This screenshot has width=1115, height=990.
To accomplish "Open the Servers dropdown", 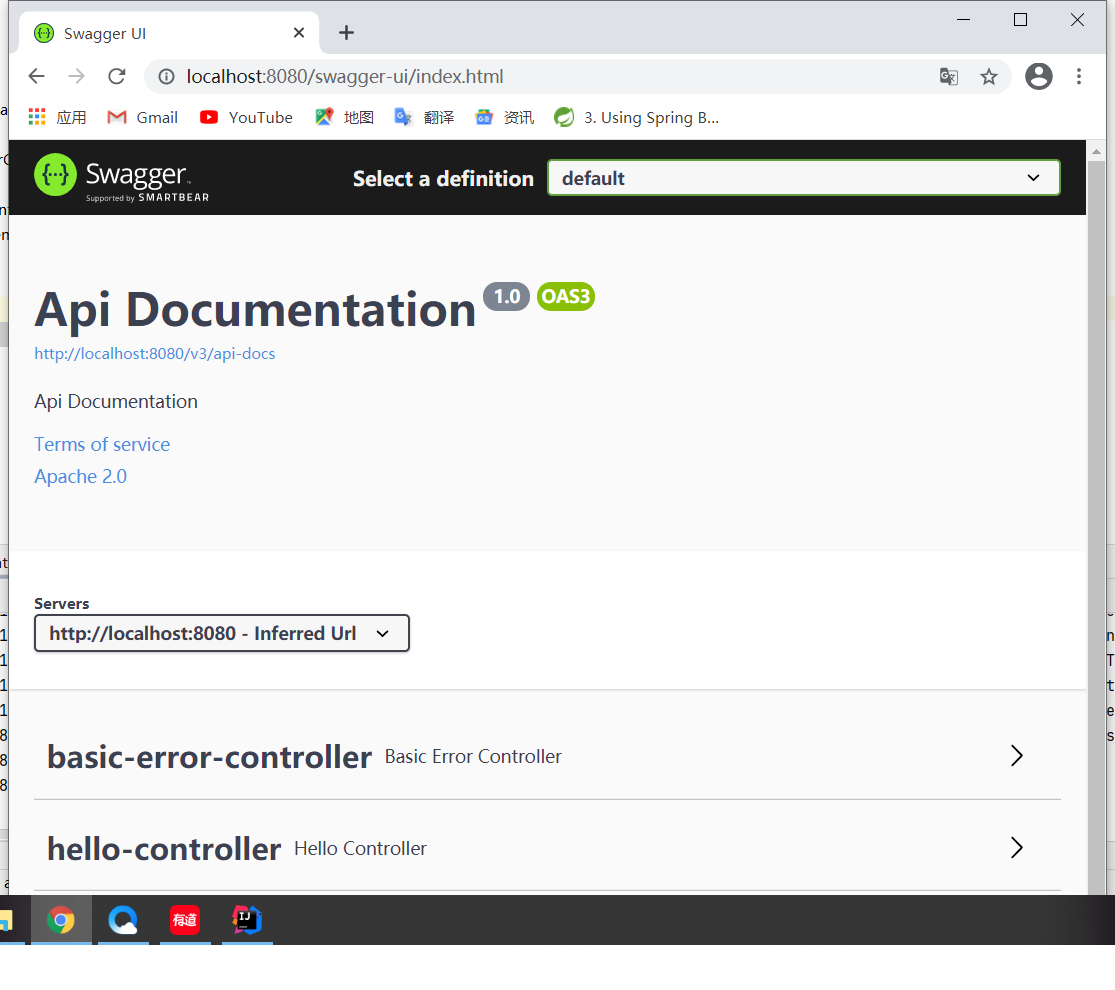I will pos(222,633).
